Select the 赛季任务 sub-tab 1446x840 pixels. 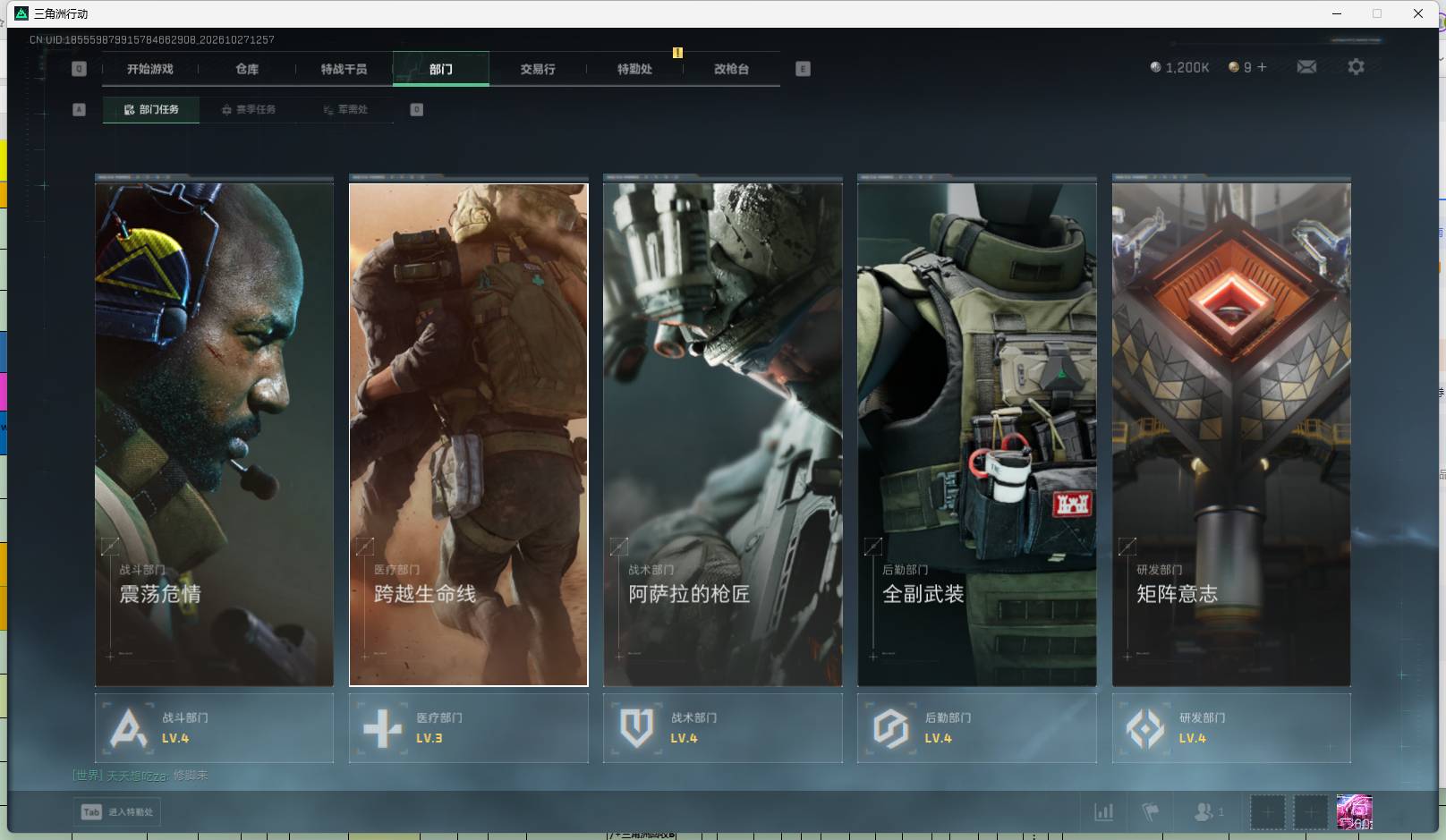pyautogui.click(x=249, y=109)
